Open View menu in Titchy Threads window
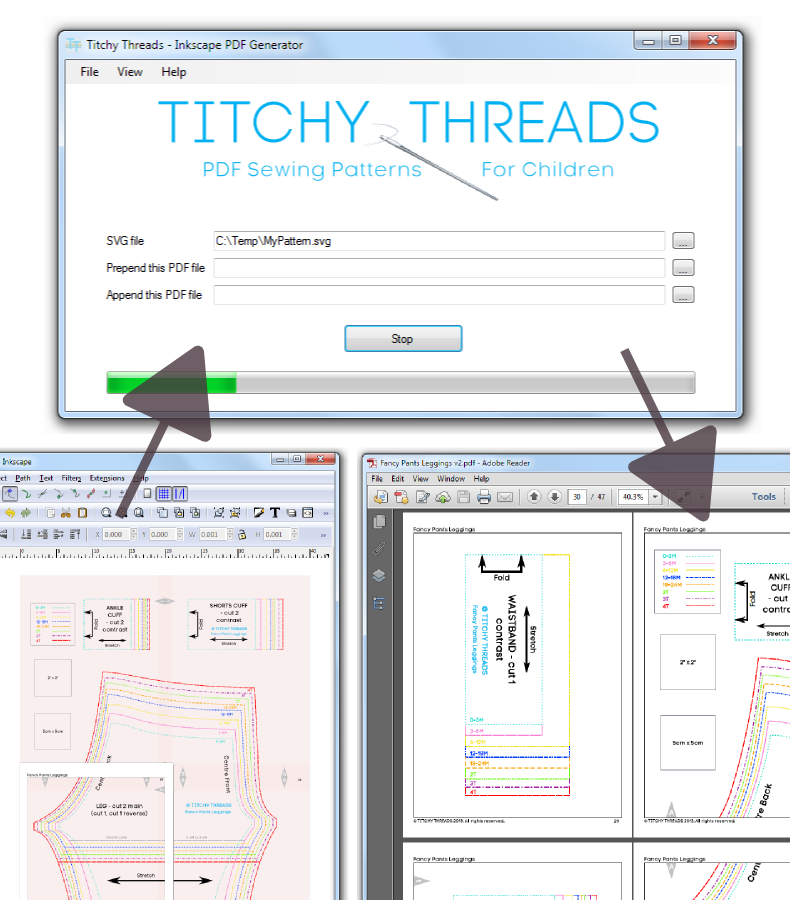The height and width of the screenshot is (900, 790). coord(130,72)
